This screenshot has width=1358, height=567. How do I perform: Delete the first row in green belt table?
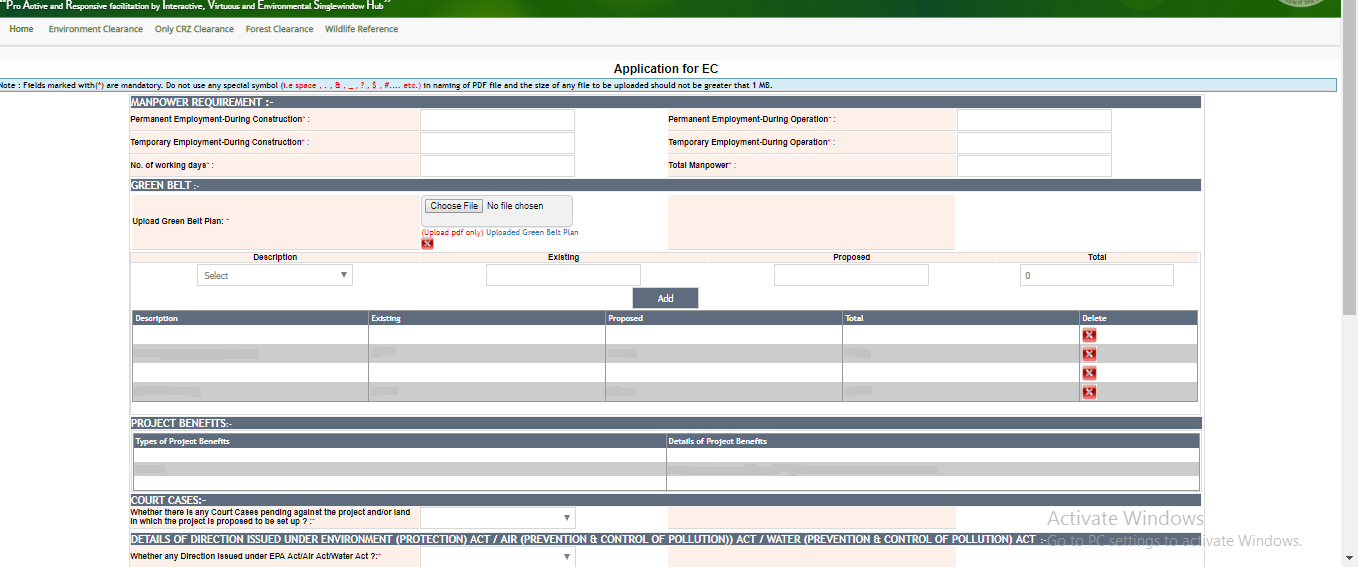1089,336
